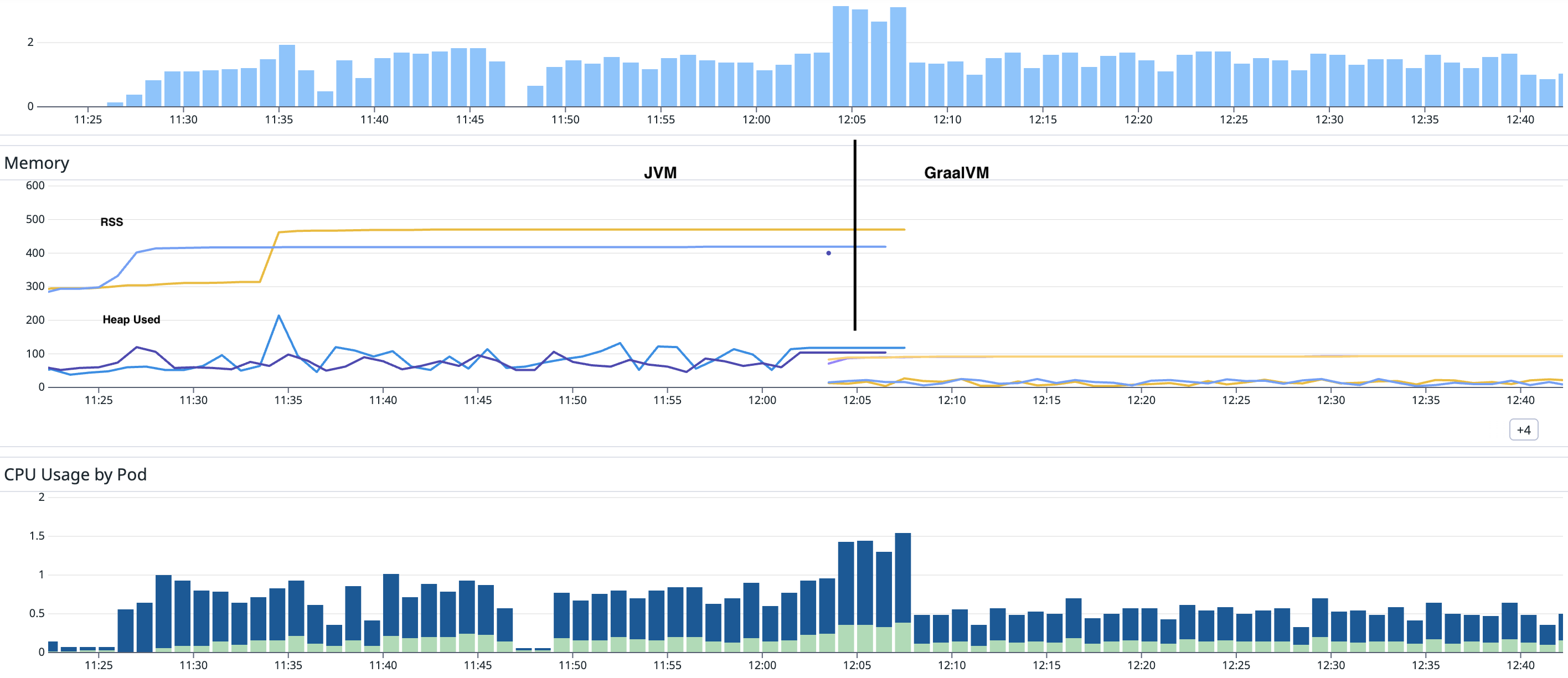Click the CPU Usage by Pod panel title
This screenshot has height=678, width=1568.
pyautogui.click(x=75, y=474)
